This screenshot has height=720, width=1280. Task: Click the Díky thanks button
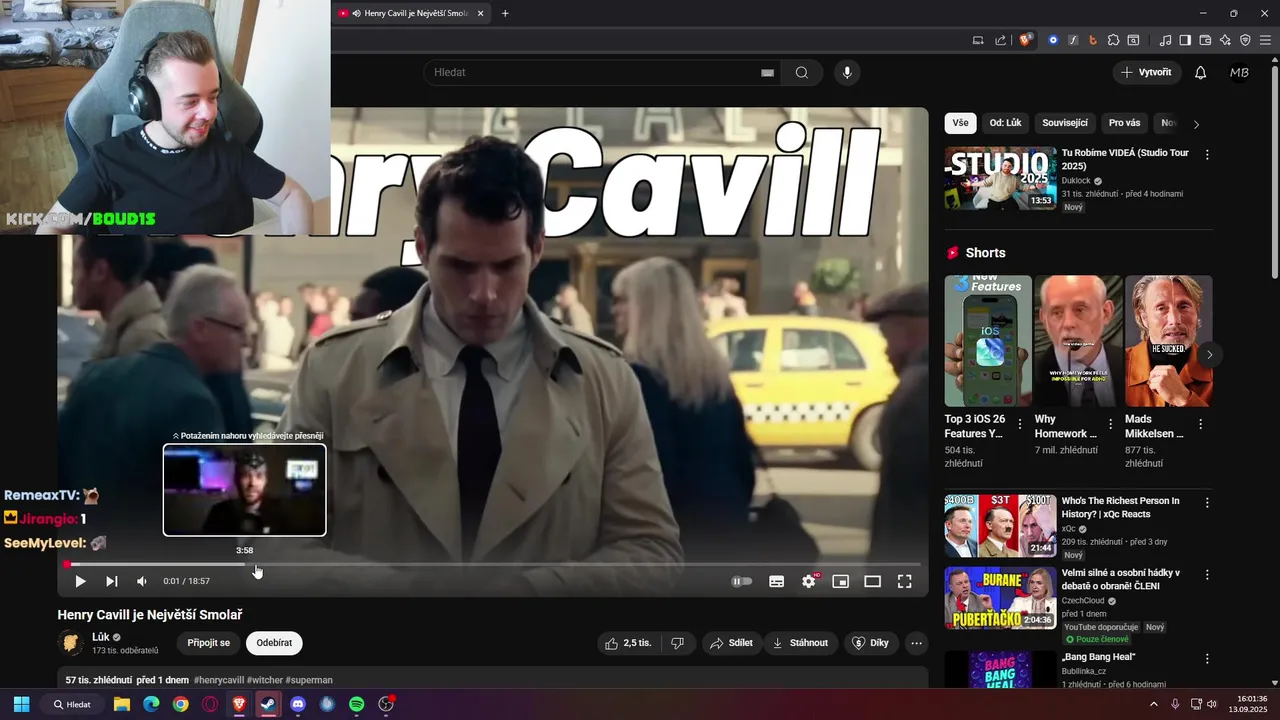[x=870, y=643]
